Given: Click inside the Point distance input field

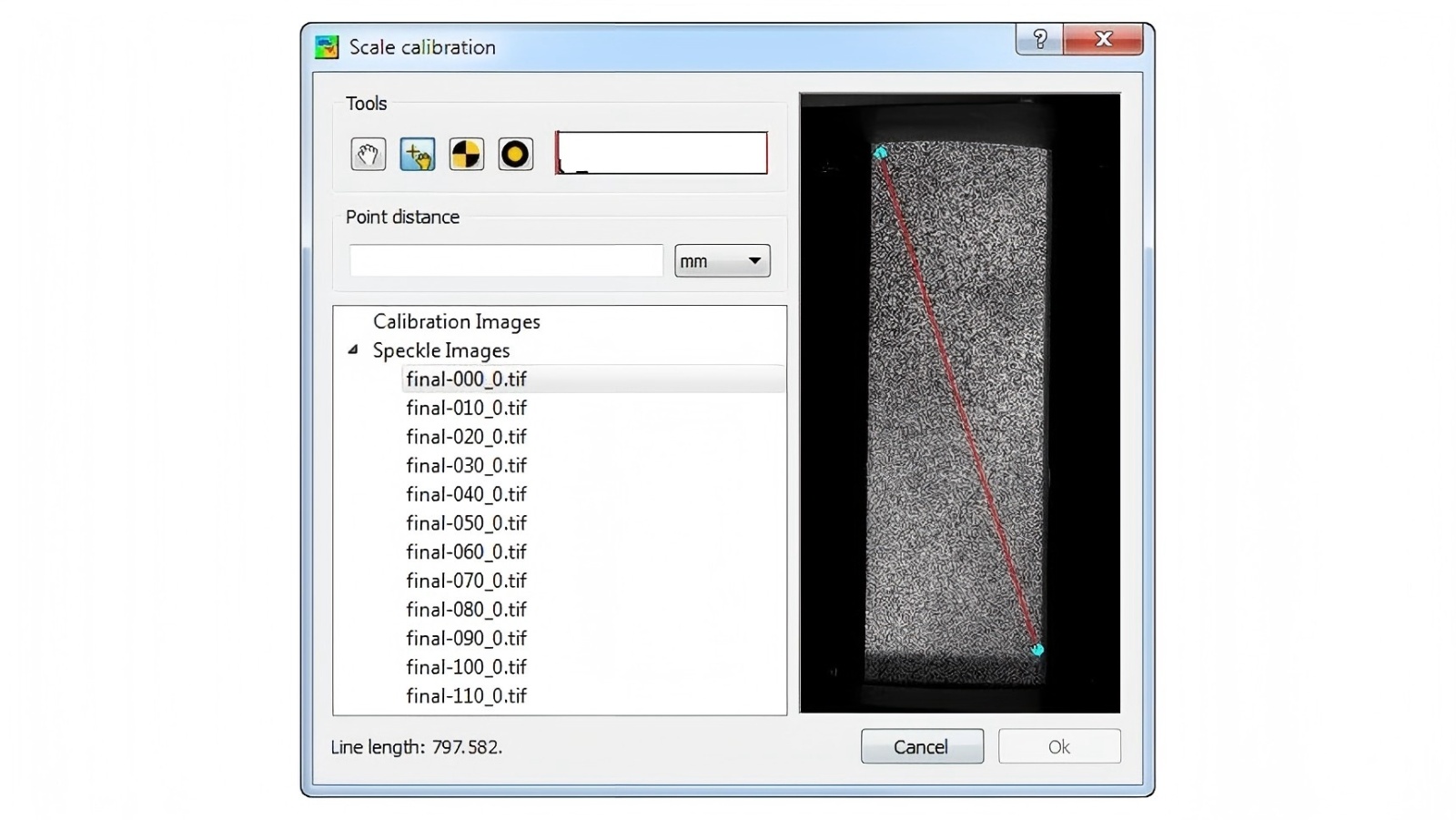Looking at the screenshot, I should (504, 260).
